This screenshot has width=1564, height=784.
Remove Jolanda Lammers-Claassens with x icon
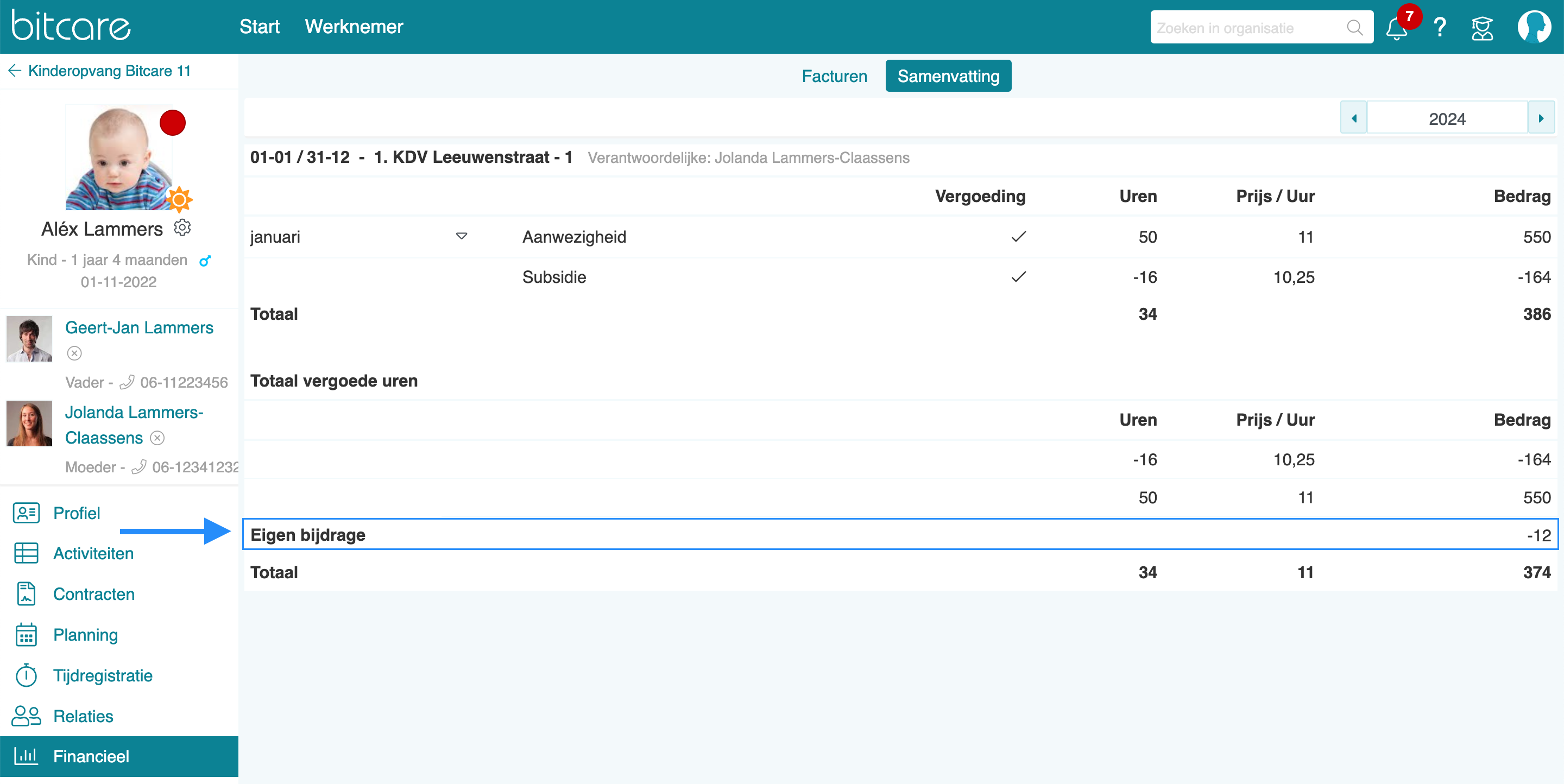(157, 438)
